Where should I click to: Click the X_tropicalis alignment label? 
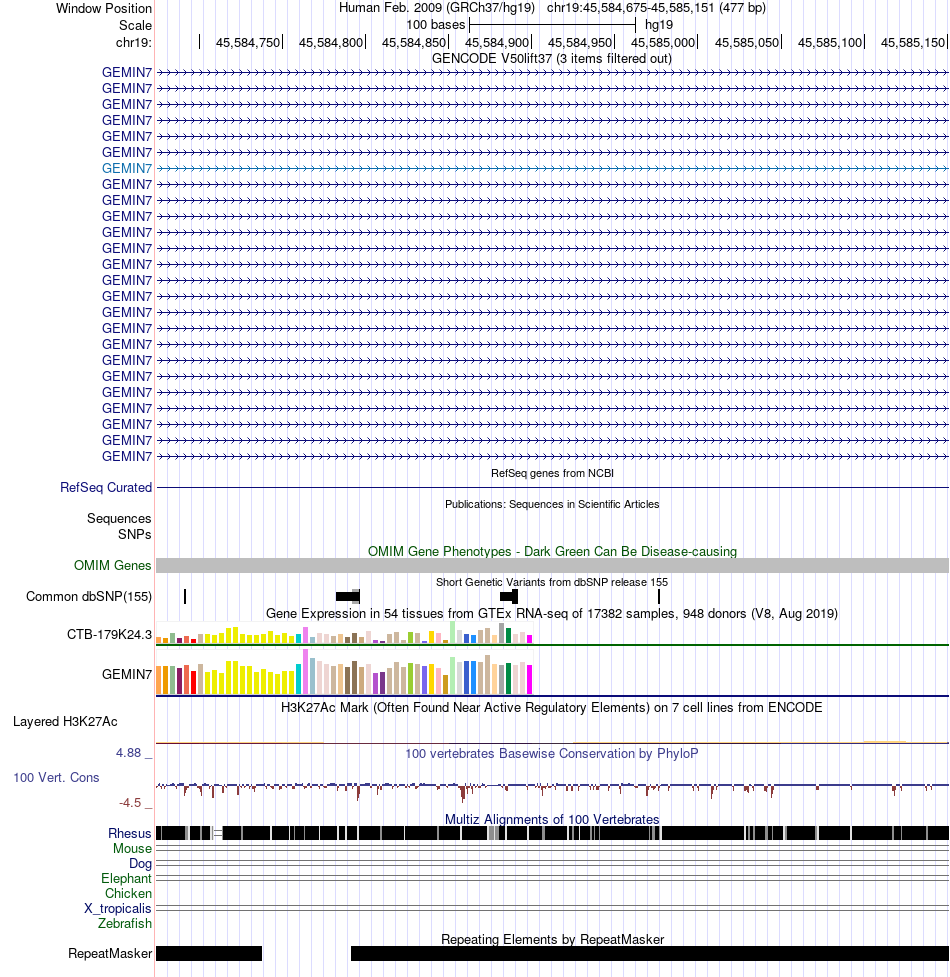[x=118, y=908]
